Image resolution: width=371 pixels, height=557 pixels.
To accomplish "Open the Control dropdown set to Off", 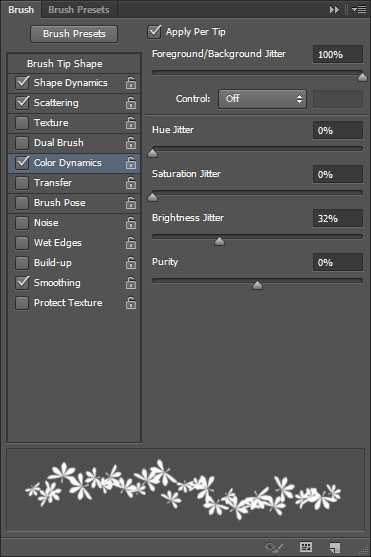I will click(262, 99).
